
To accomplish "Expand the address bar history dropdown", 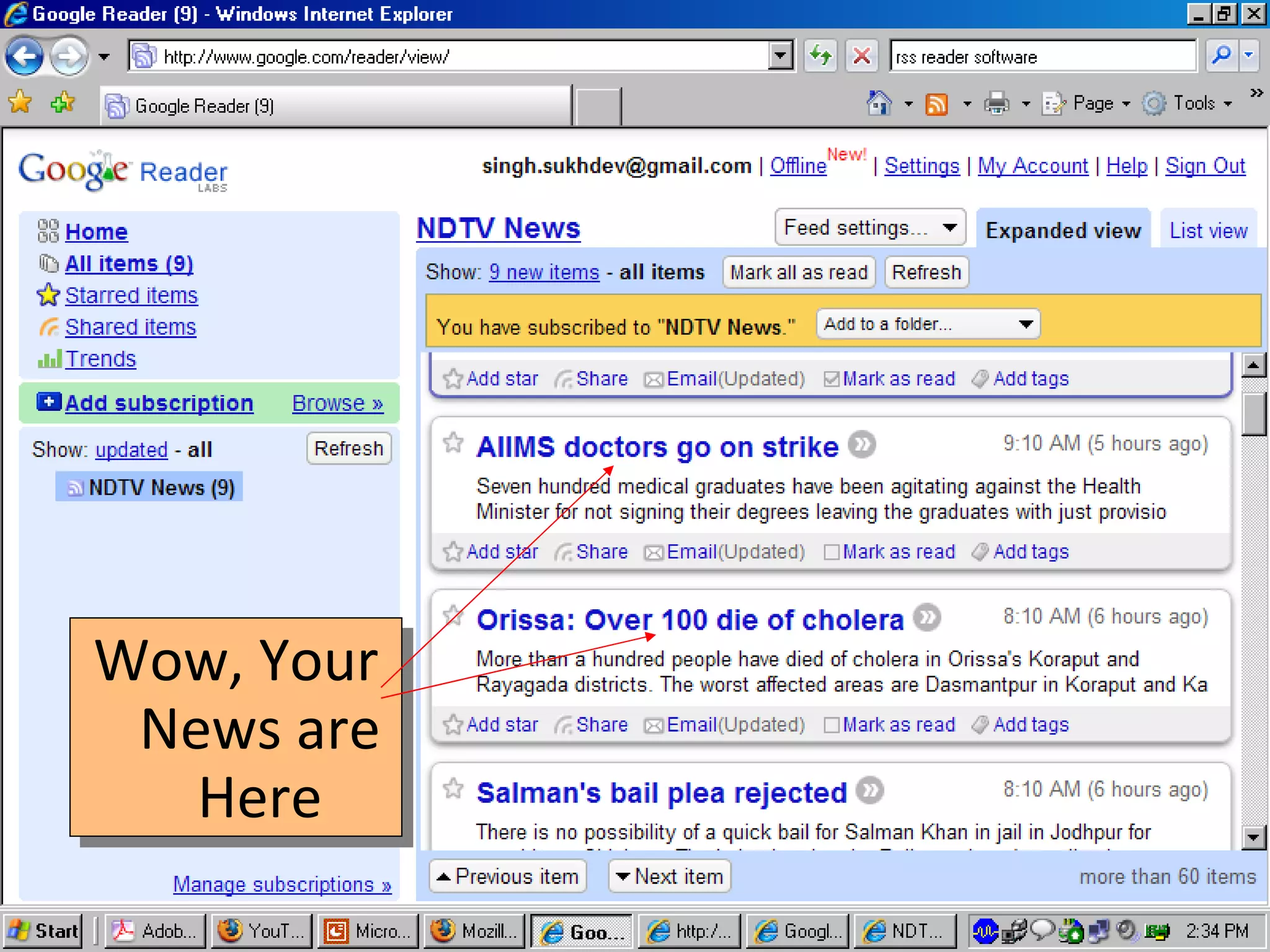I will 780,56.
